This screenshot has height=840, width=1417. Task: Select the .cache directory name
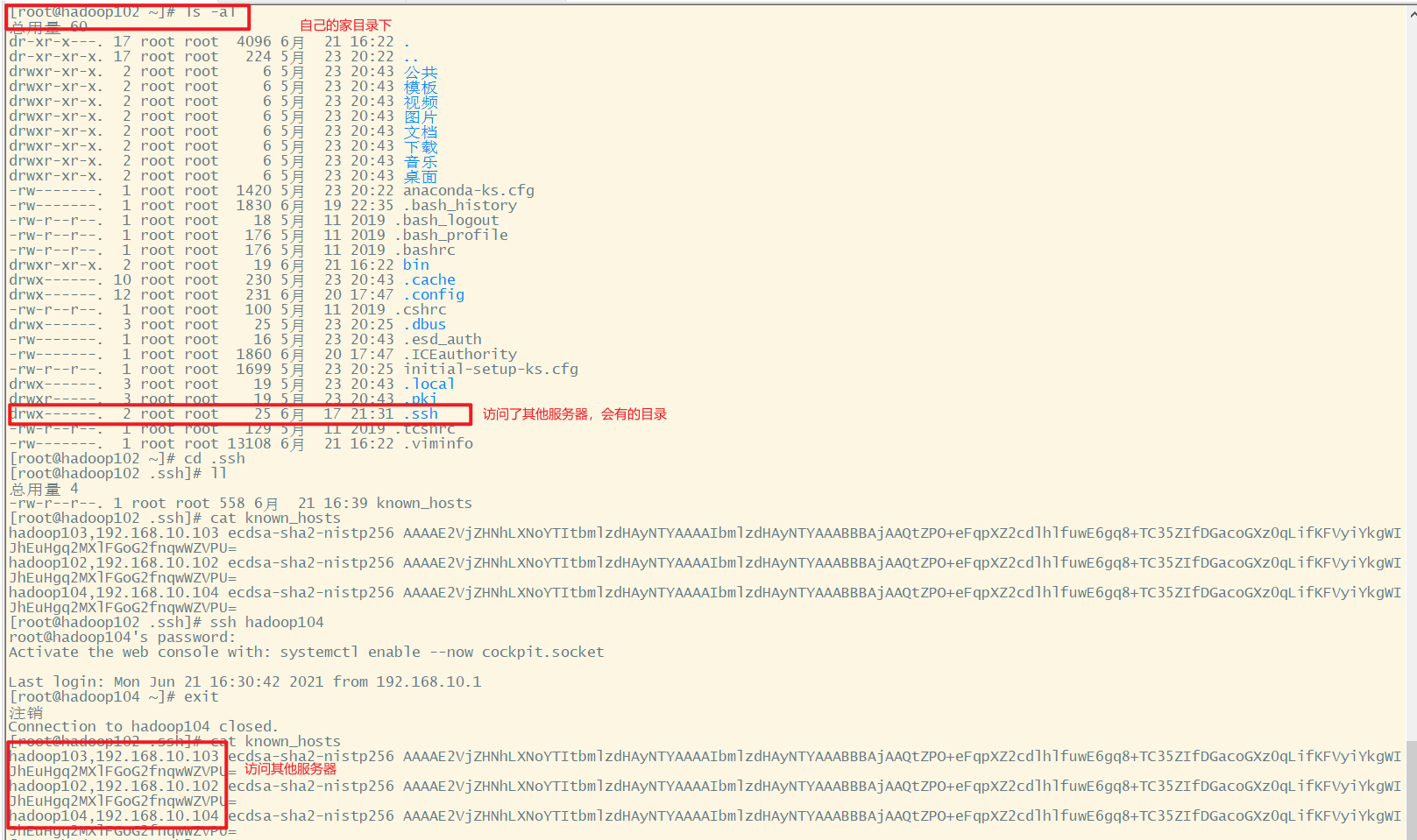pyautogui.click(x=429, y=279)
